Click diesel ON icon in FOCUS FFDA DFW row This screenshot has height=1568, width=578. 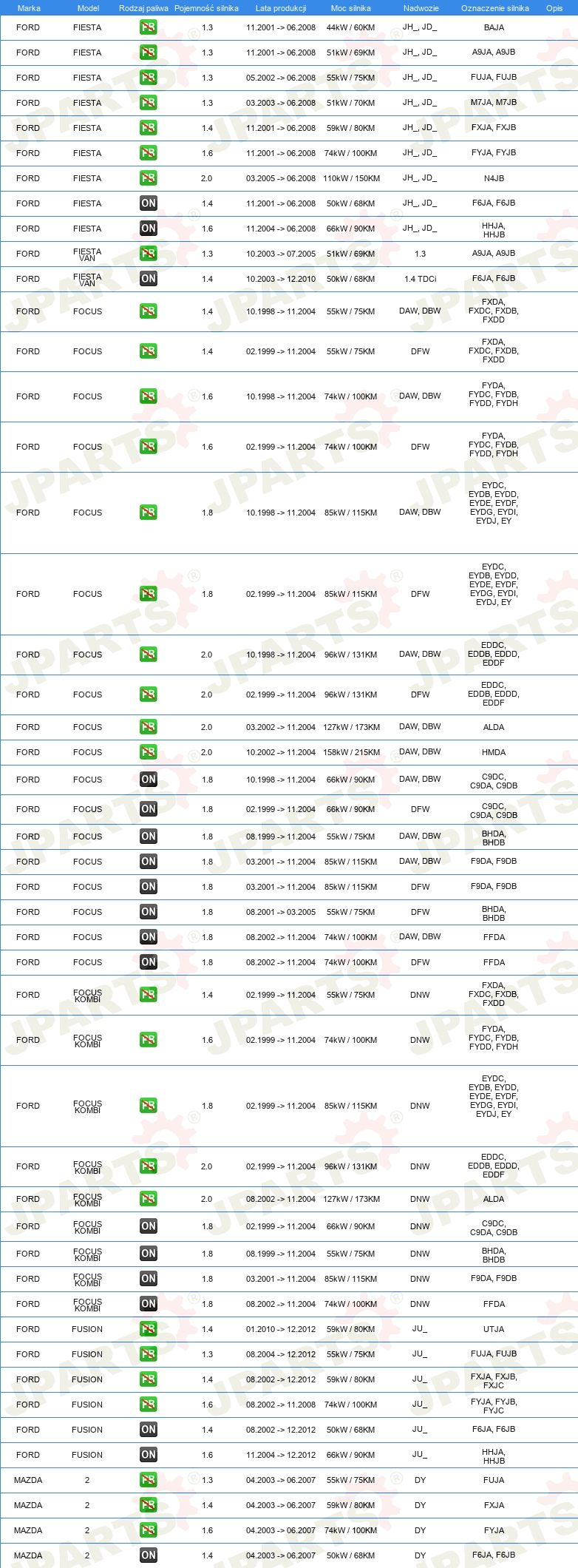click(x=148, y=962)
